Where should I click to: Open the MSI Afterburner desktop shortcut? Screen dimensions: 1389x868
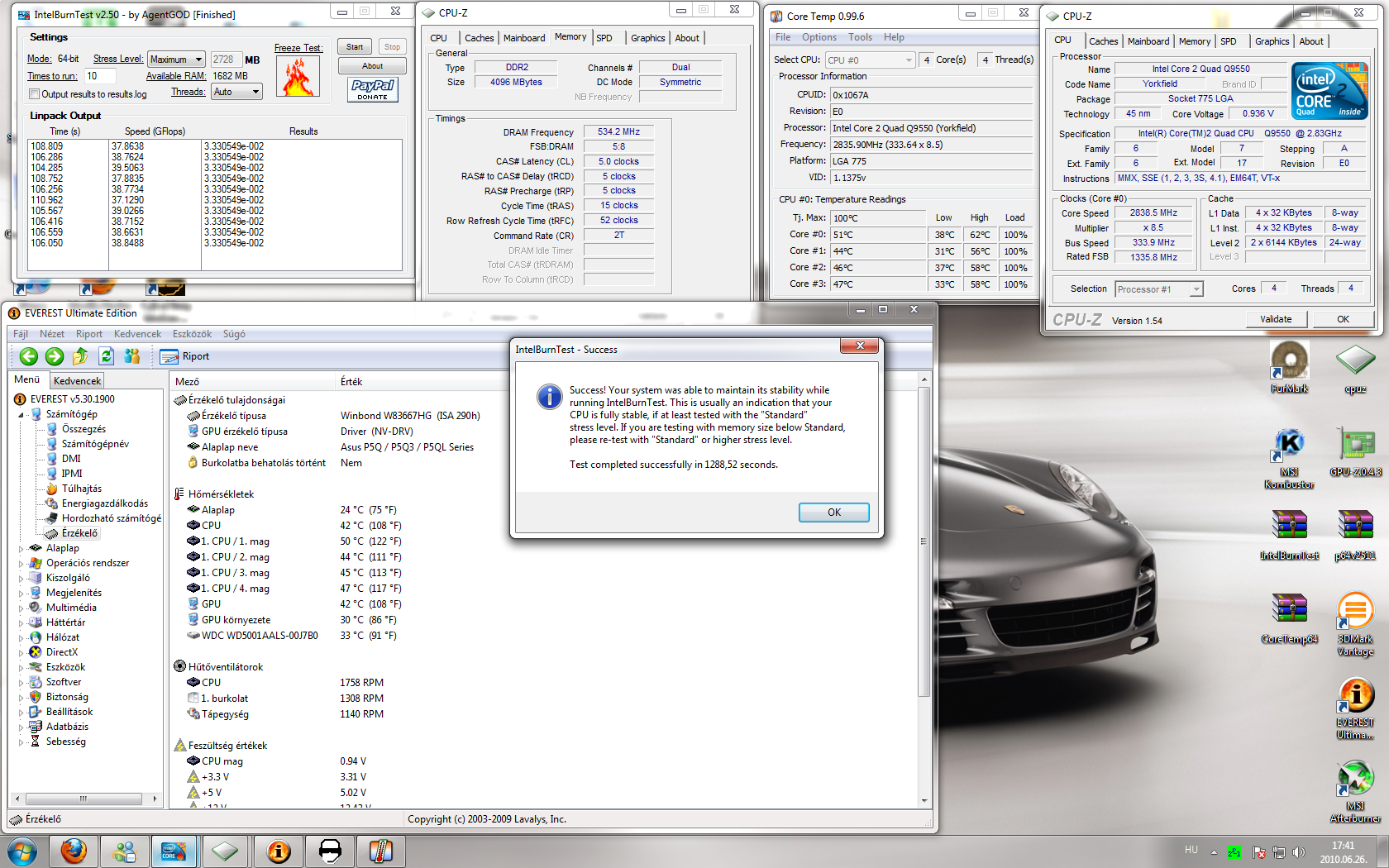tap(1355, 791)
